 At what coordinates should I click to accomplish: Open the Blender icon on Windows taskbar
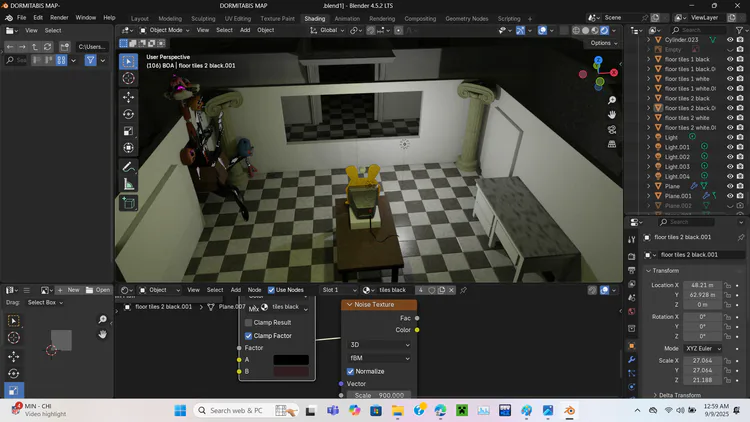569,411
